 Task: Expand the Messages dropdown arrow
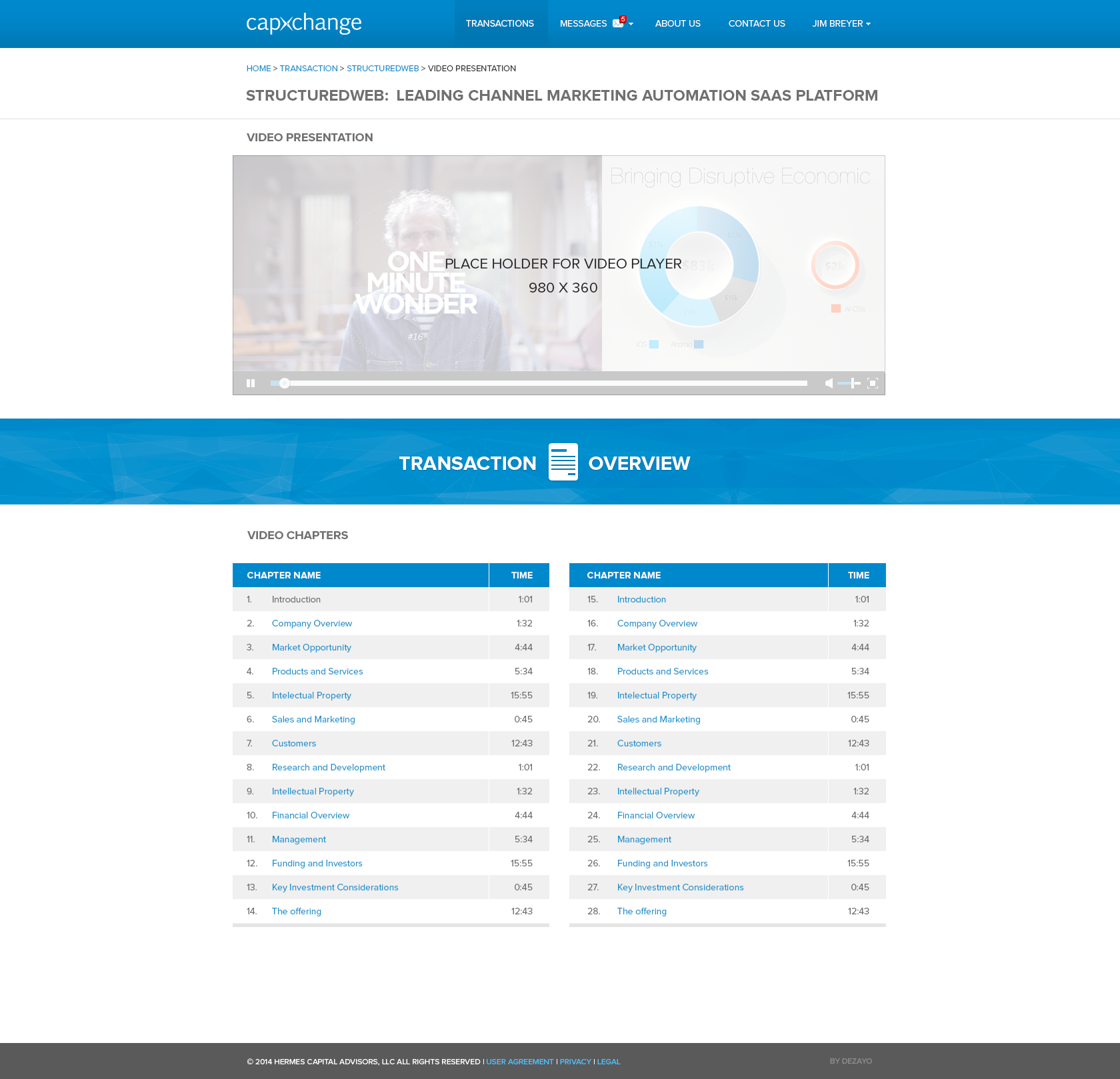(x=631, y=24)
